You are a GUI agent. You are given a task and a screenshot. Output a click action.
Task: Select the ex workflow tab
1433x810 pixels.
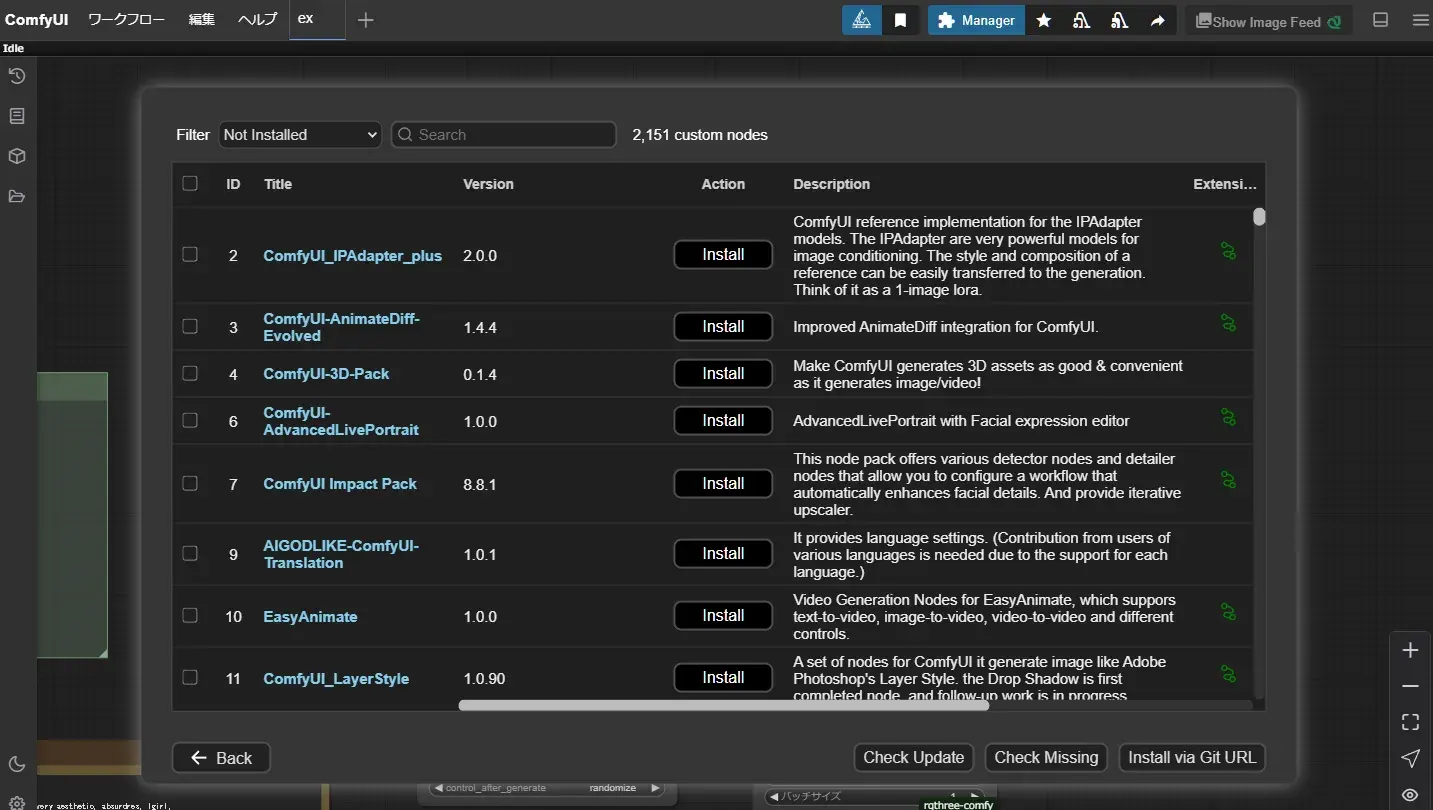[317, 20]
